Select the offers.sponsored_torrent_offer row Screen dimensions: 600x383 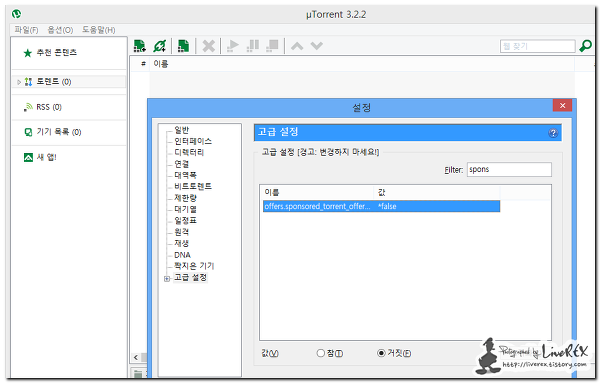(x=381, y=206)
